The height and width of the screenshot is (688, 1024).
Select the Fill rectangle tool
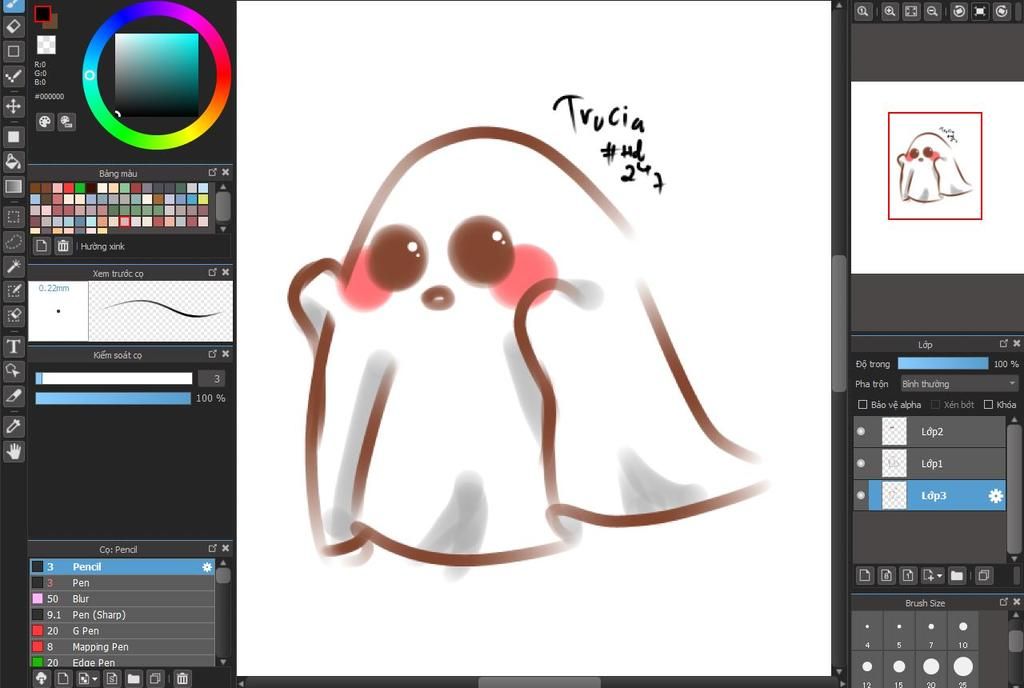tap(13, 136)
